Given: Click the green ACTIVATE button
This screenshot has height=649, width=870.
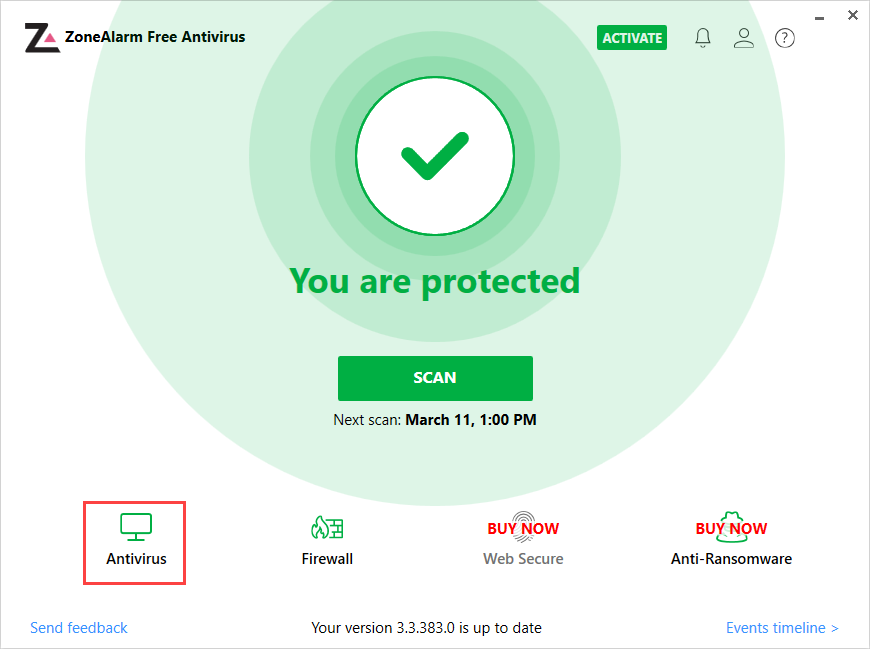Looking at the screenshot, I should pyautogui.click(x=632, y=38).
